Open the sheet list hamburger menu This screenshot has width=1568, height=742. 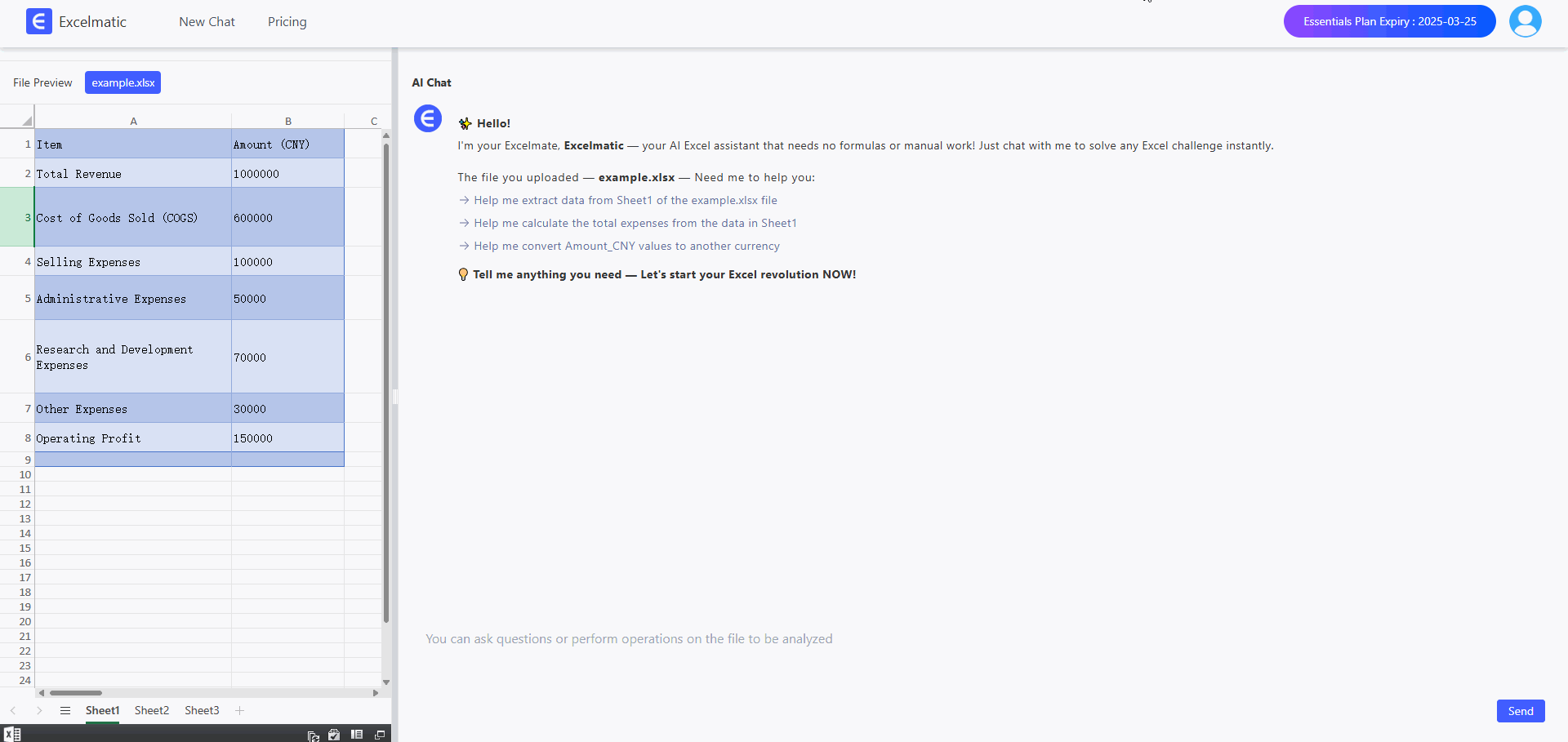click(x=65, y=711)
